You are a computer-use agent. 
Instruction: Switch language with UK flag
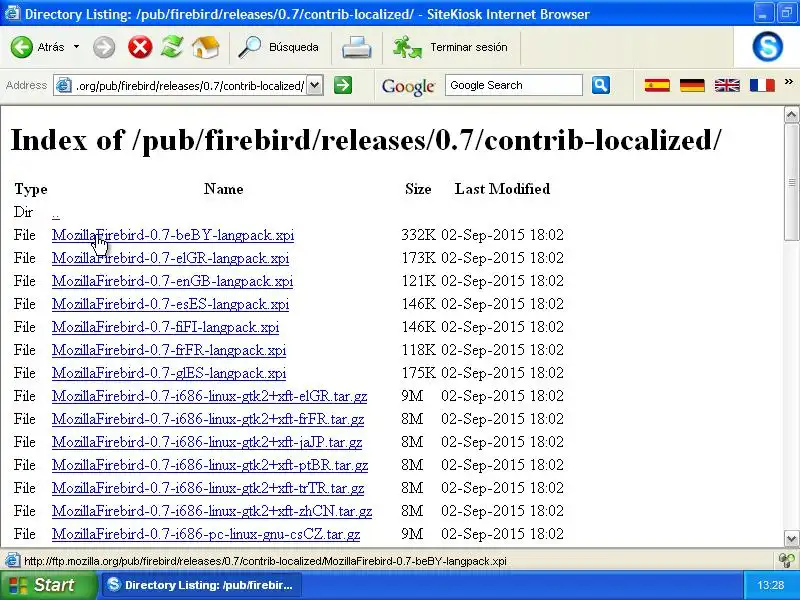point(727,85)
